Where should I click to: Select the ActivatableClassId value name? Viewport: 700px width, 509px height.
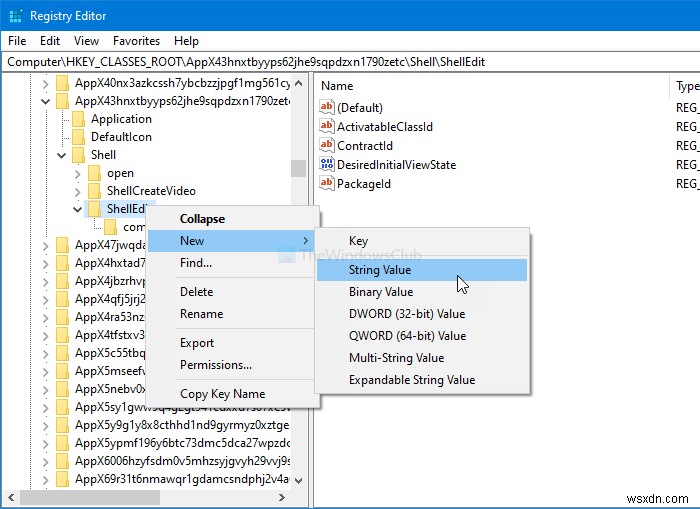tap(385, 127)
